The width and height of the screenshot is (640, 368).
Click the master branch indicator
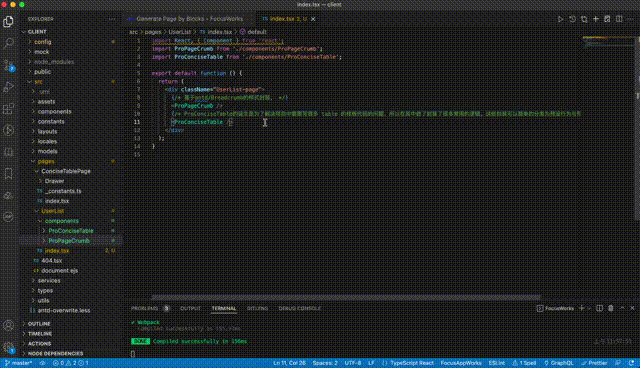(18, 363)
